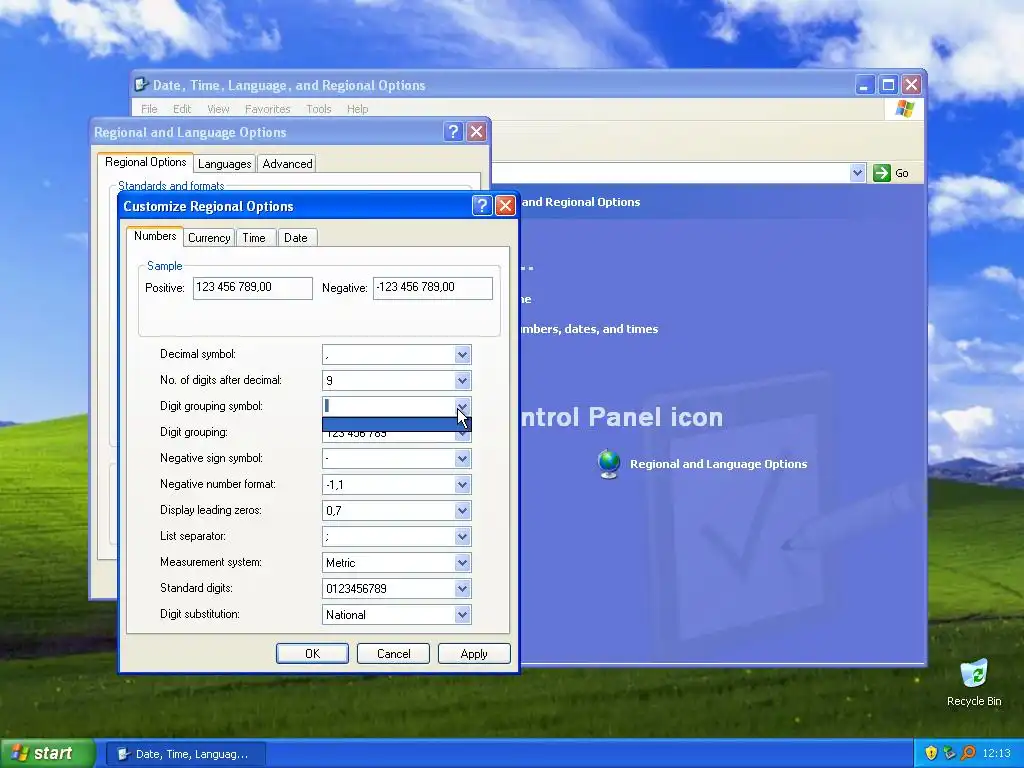Switch to the Languages tab
1024x768 pixels.
[x=225, y=163]
